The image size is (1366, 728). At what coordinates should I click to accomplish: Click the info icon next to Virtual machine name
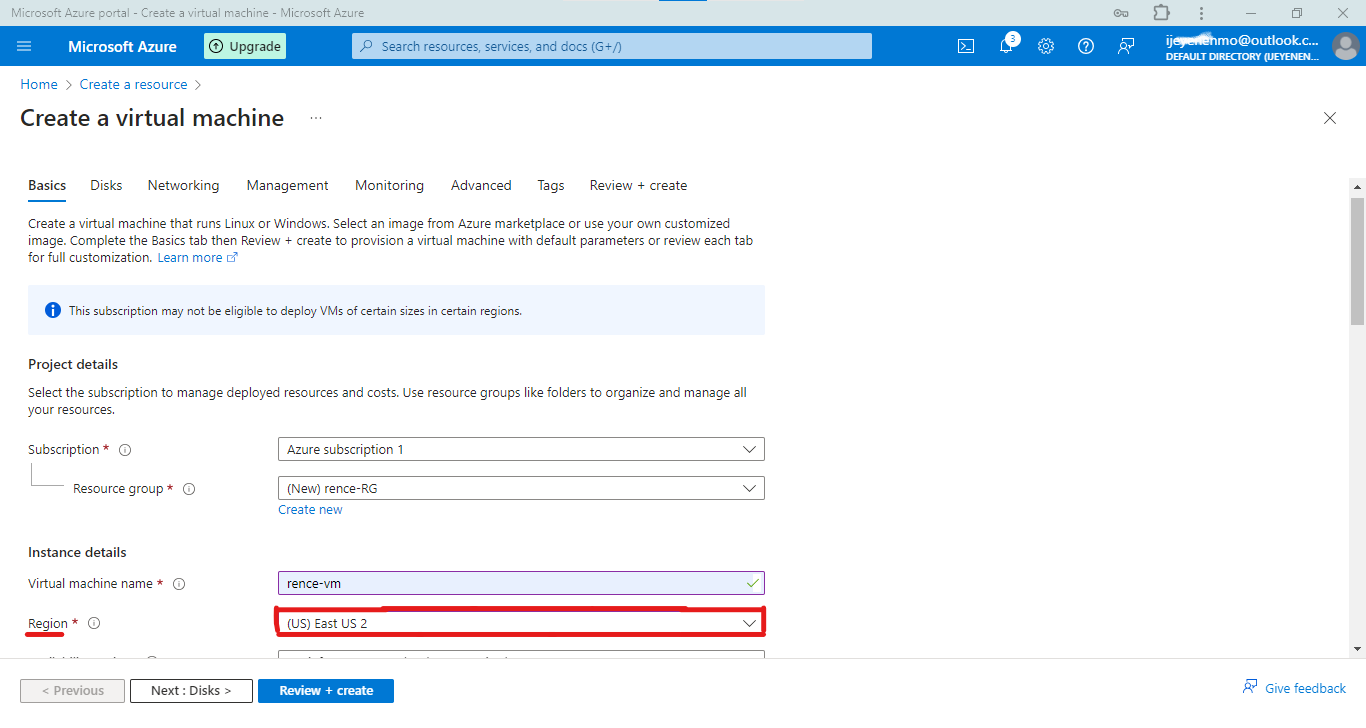180,584
